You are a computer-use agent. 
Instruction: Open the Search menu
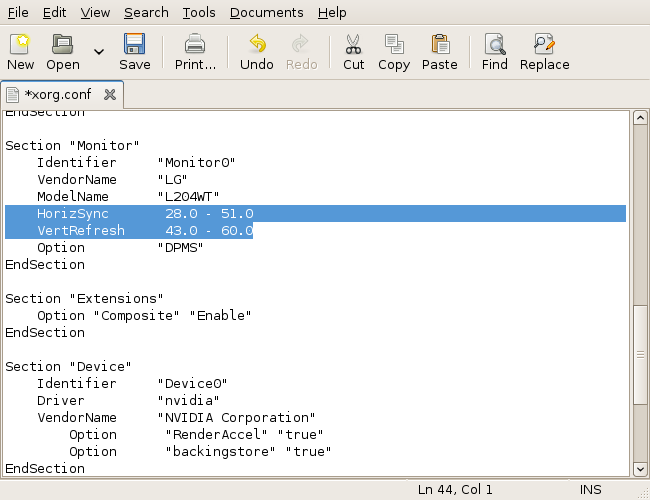click(146, 13)
